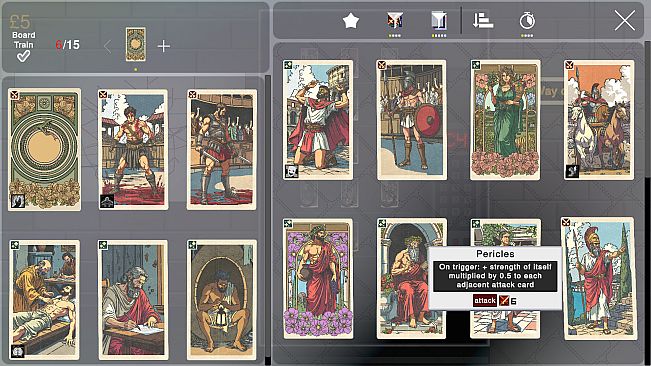Click the Pericles tooltip title
Image resolution: width=651 pixels, height=366 pixels.
[x=495, y=254]
